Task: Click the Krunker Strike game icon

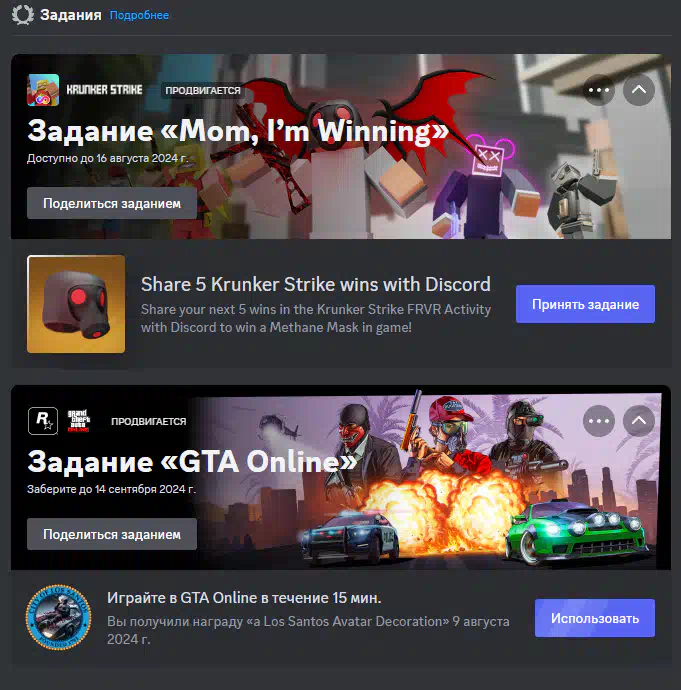Action: (x=43, y=90)
